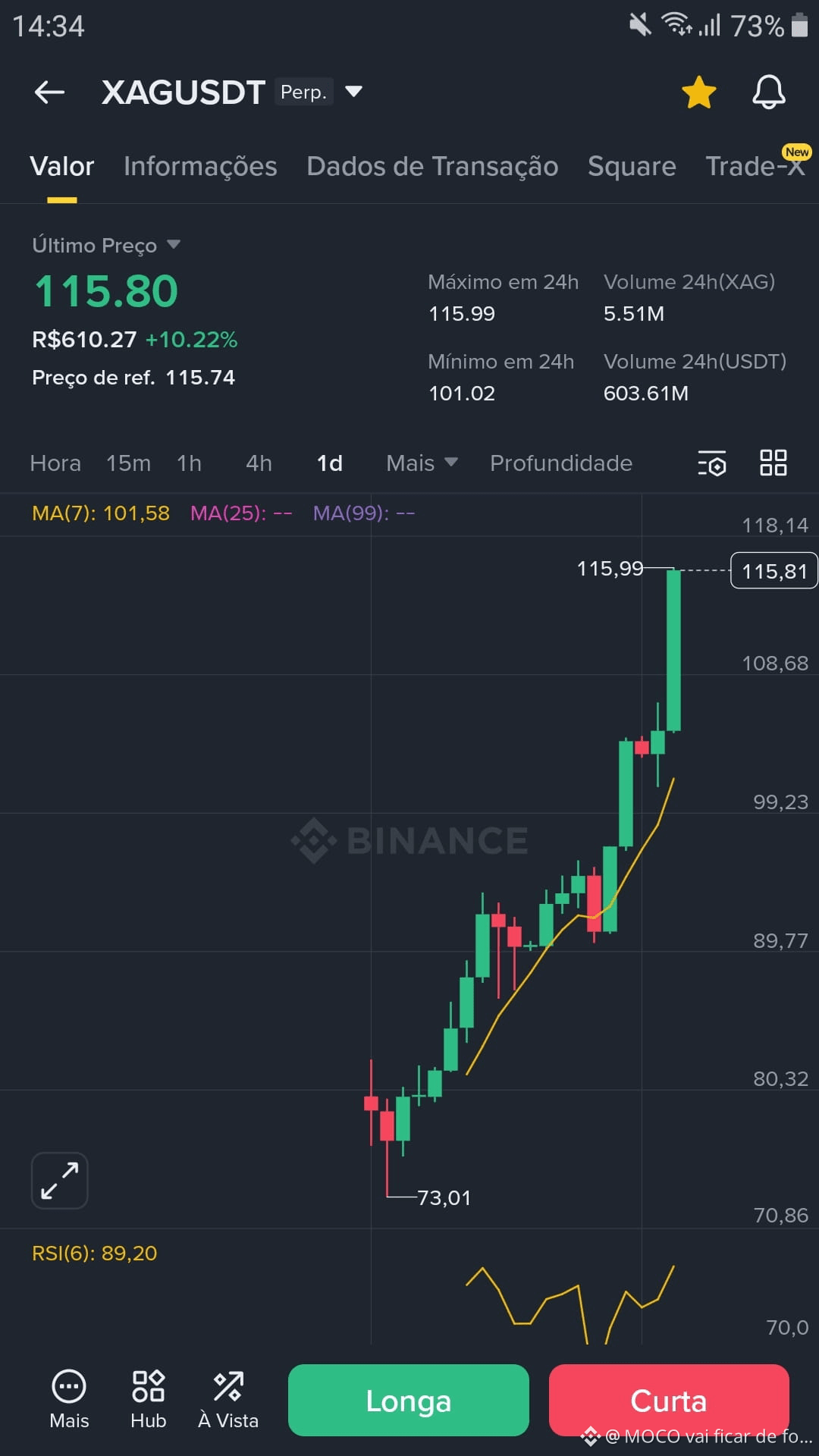Viewport: 819px width, 1456px height.
Task: Select the 15m chart interval
Action: tap(128, 463)
